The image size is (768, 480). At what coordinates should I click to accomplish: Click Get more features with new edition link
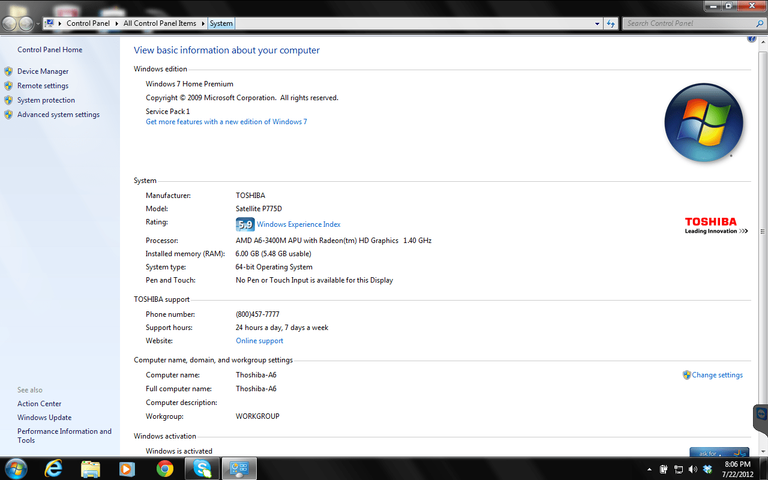(226, 122)
